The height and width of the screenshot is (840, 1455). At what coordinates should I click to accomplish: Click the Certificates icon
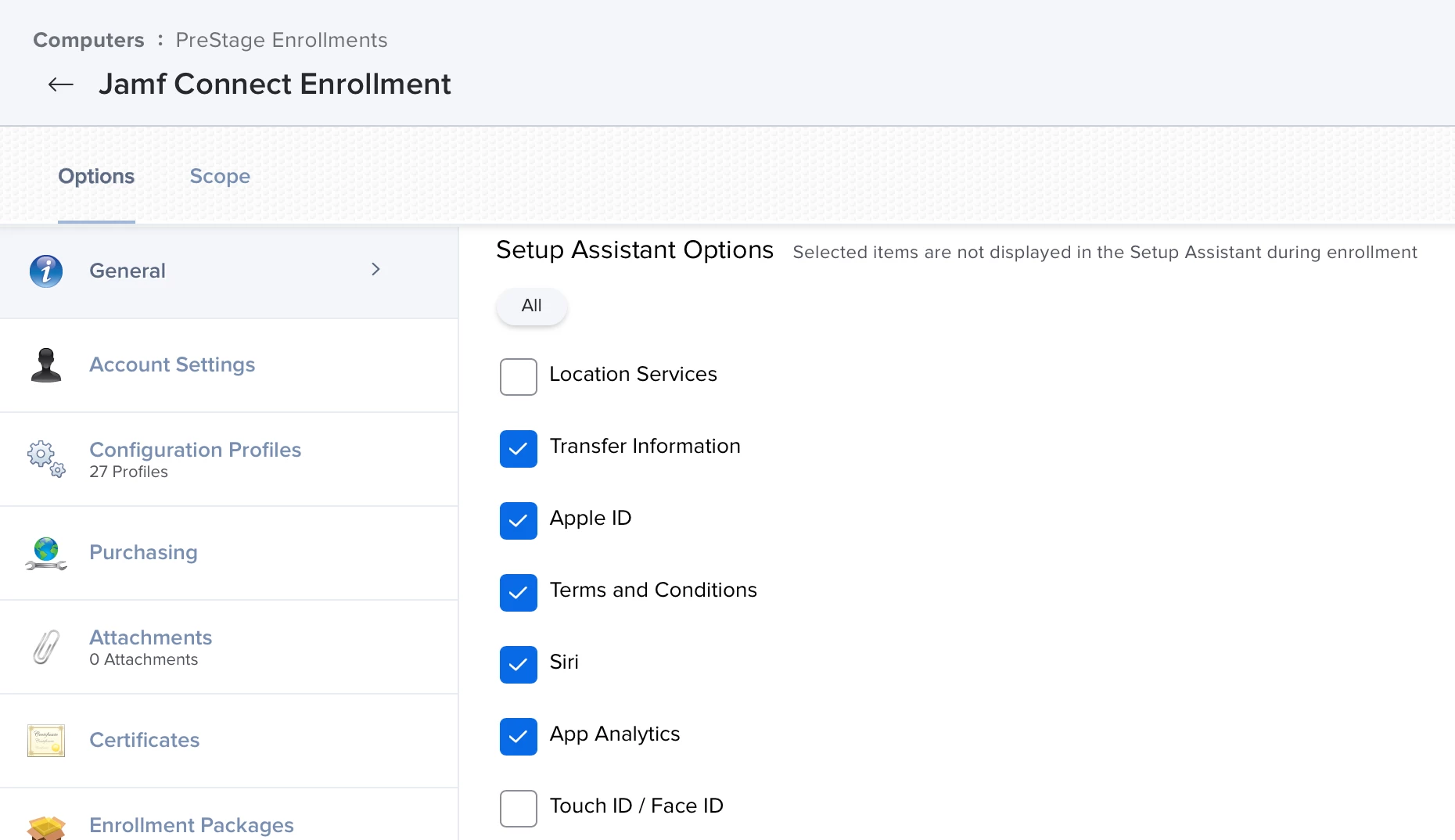point(46,741)
